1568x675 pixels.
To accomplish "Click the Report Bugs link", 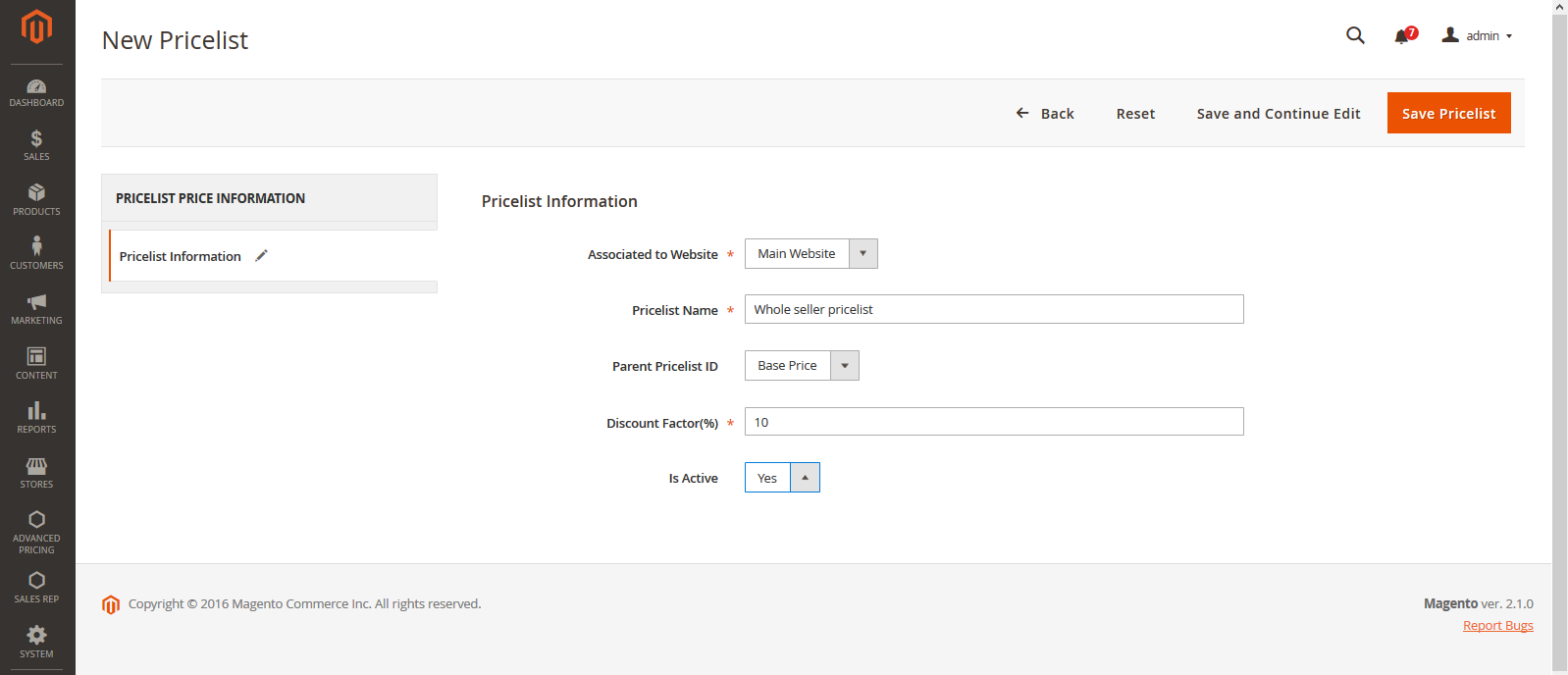I will coord(1497,626).
